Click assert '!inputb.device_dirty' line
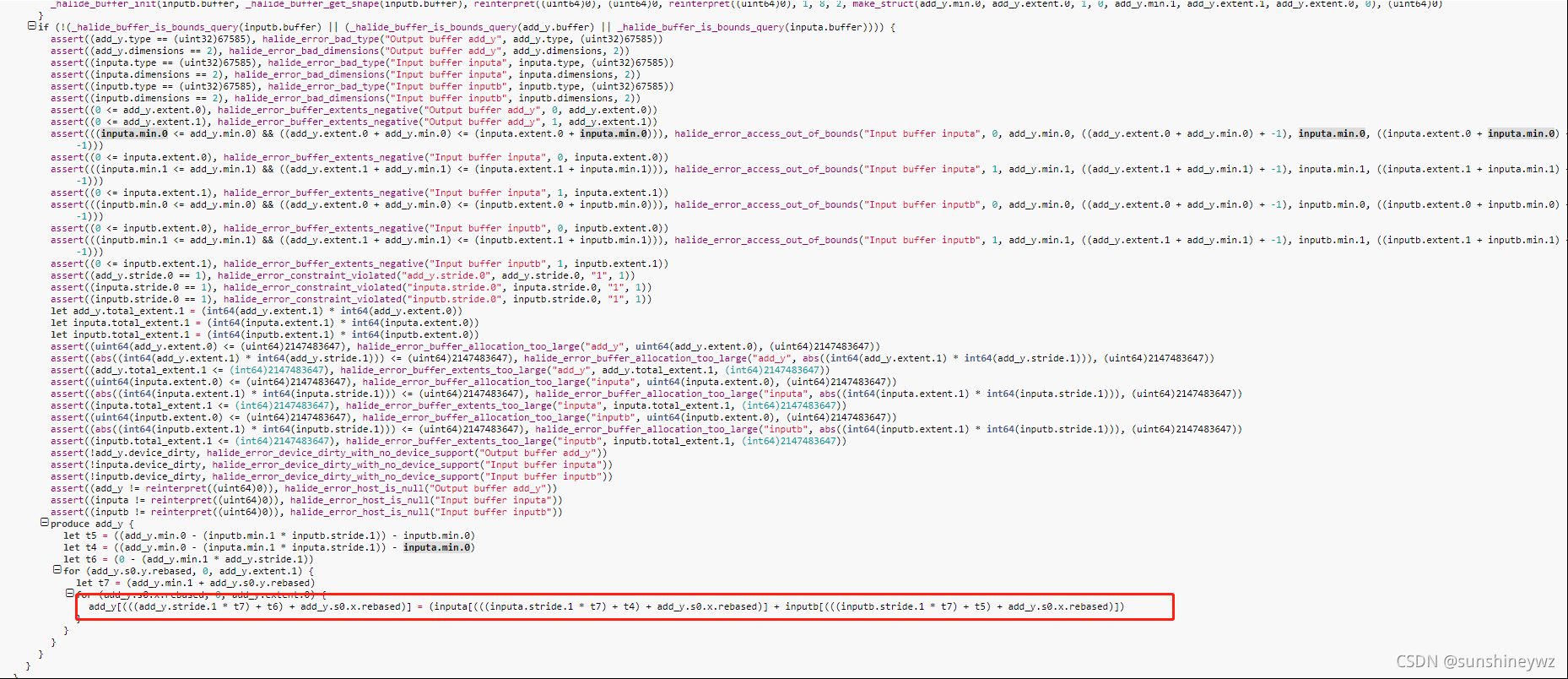The width and height of the screenshot is (1568, 679). click(332, 476)
